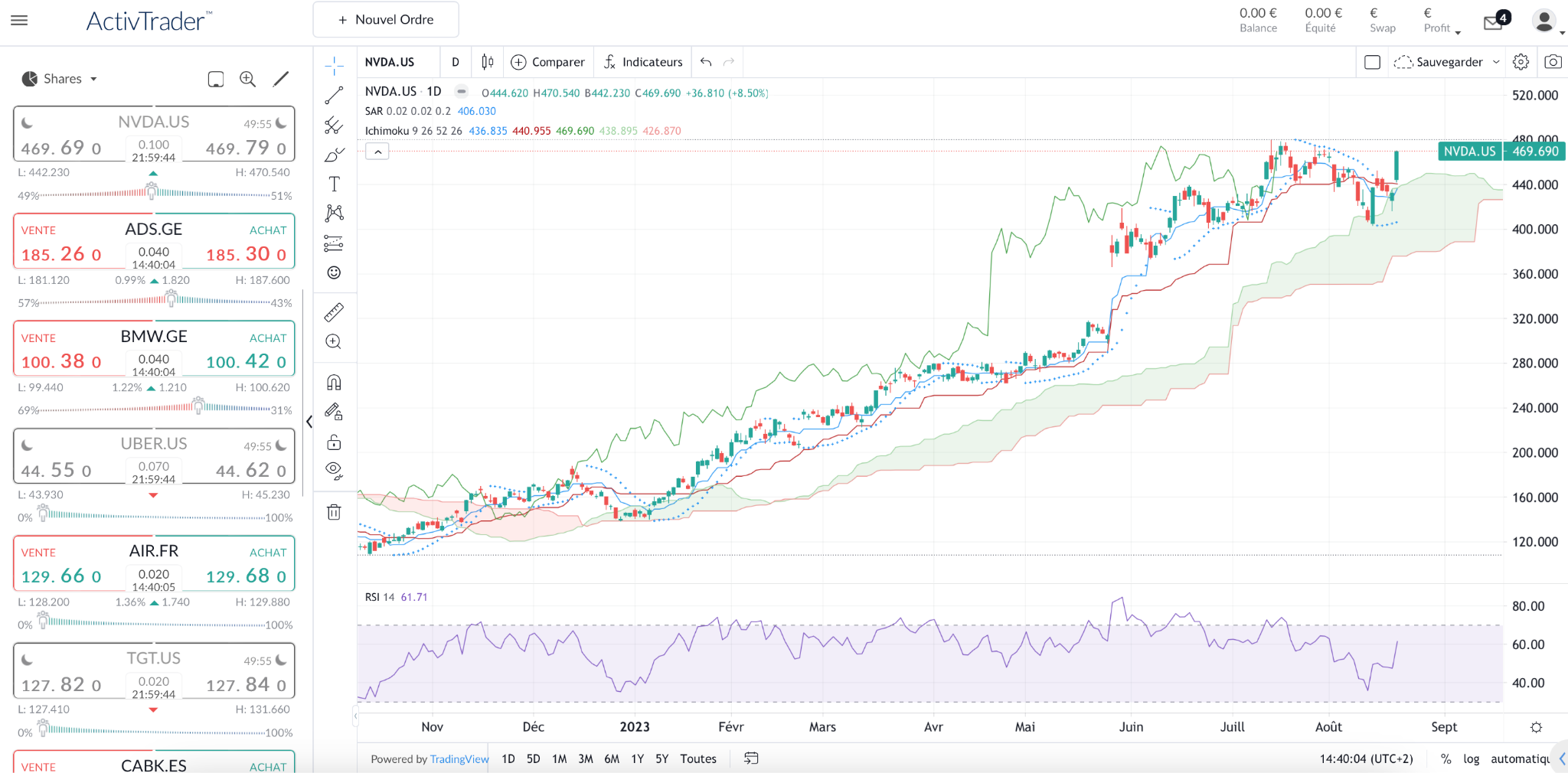
Task: Select the 3M time range
Action: coord(585,758)
